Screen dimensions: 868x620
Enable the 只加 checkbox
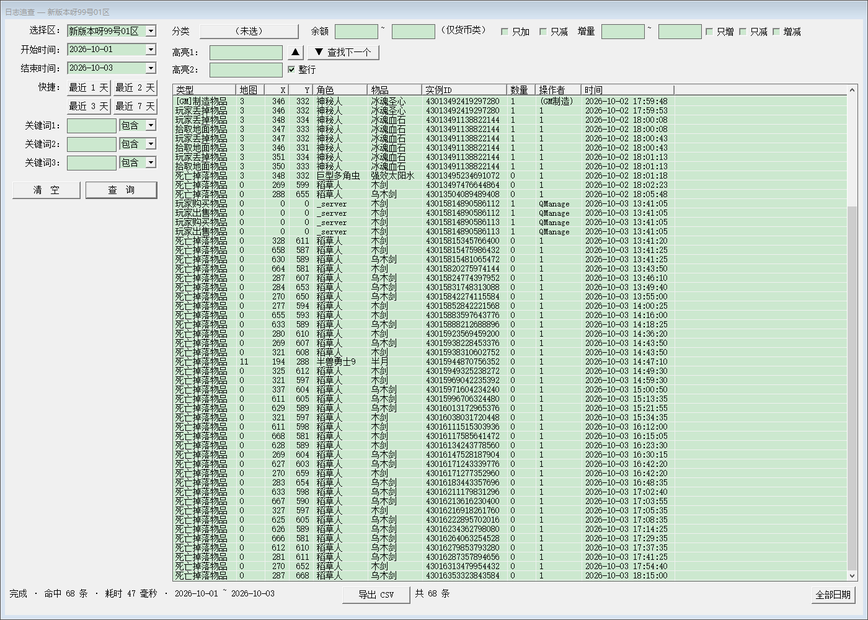click(x=504, y=32)
